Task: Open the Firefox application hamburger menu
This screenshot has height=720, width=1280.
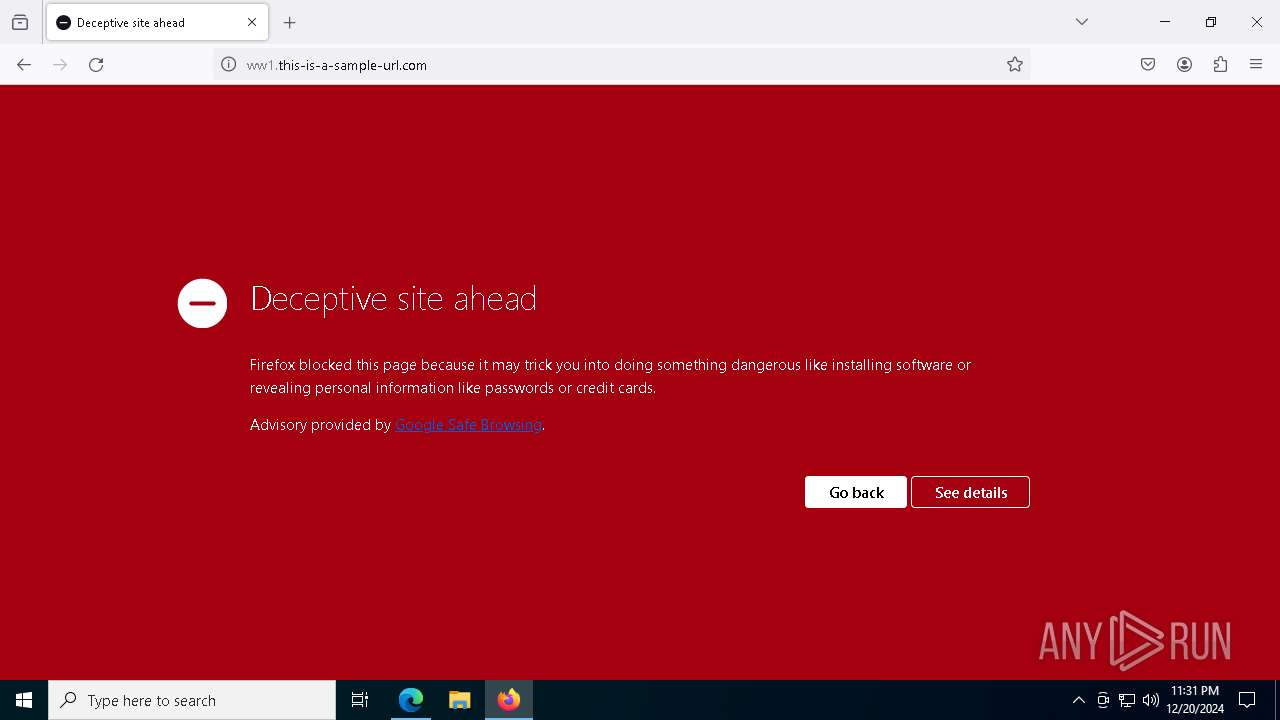Action: tap(1256, 65)
